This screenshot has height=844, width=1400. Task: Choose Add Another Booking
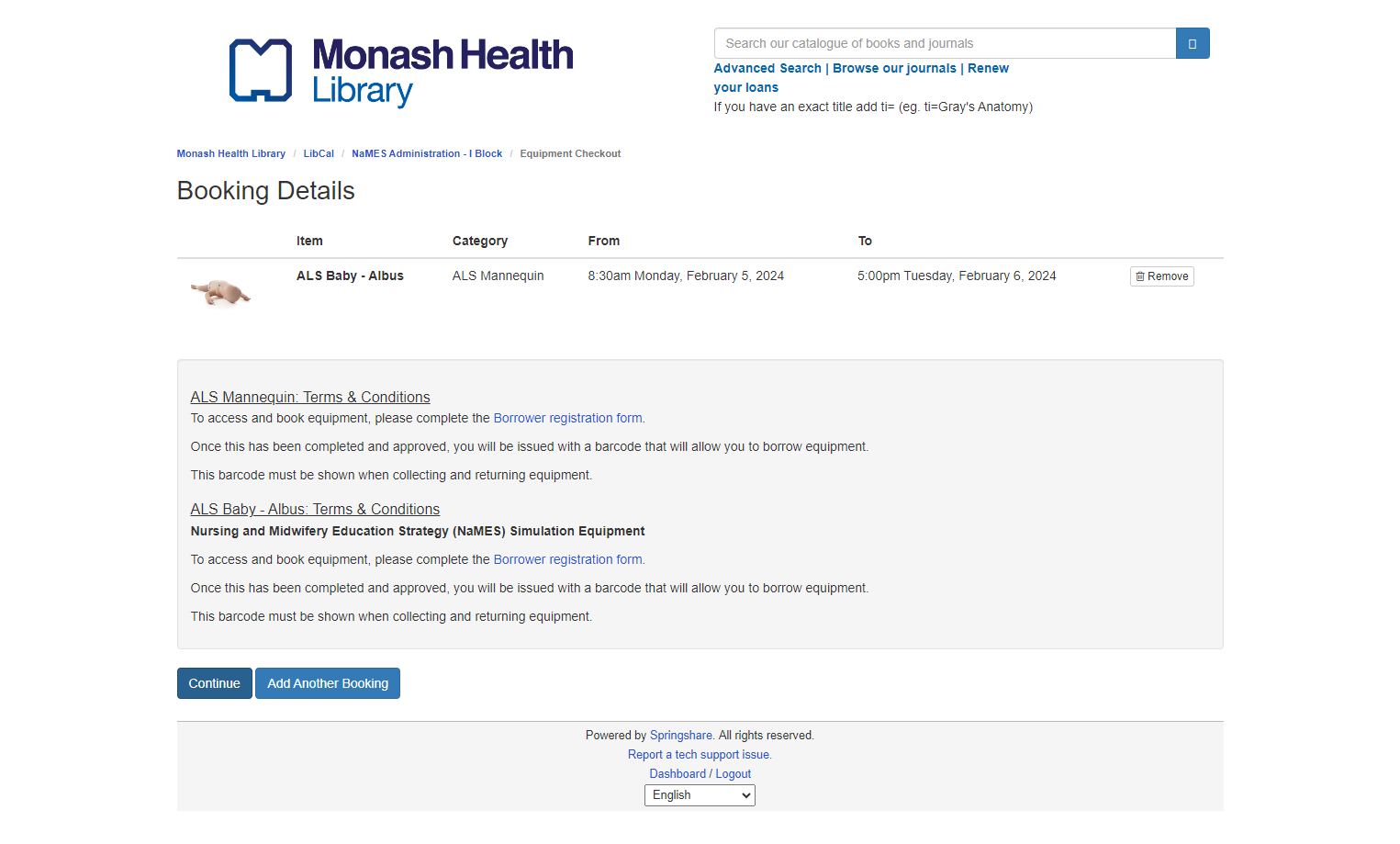328,683
